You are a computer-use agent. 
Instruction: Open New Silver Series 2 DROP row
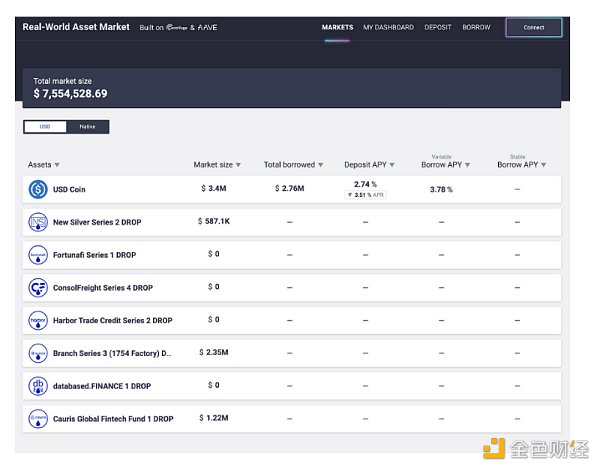292,222
